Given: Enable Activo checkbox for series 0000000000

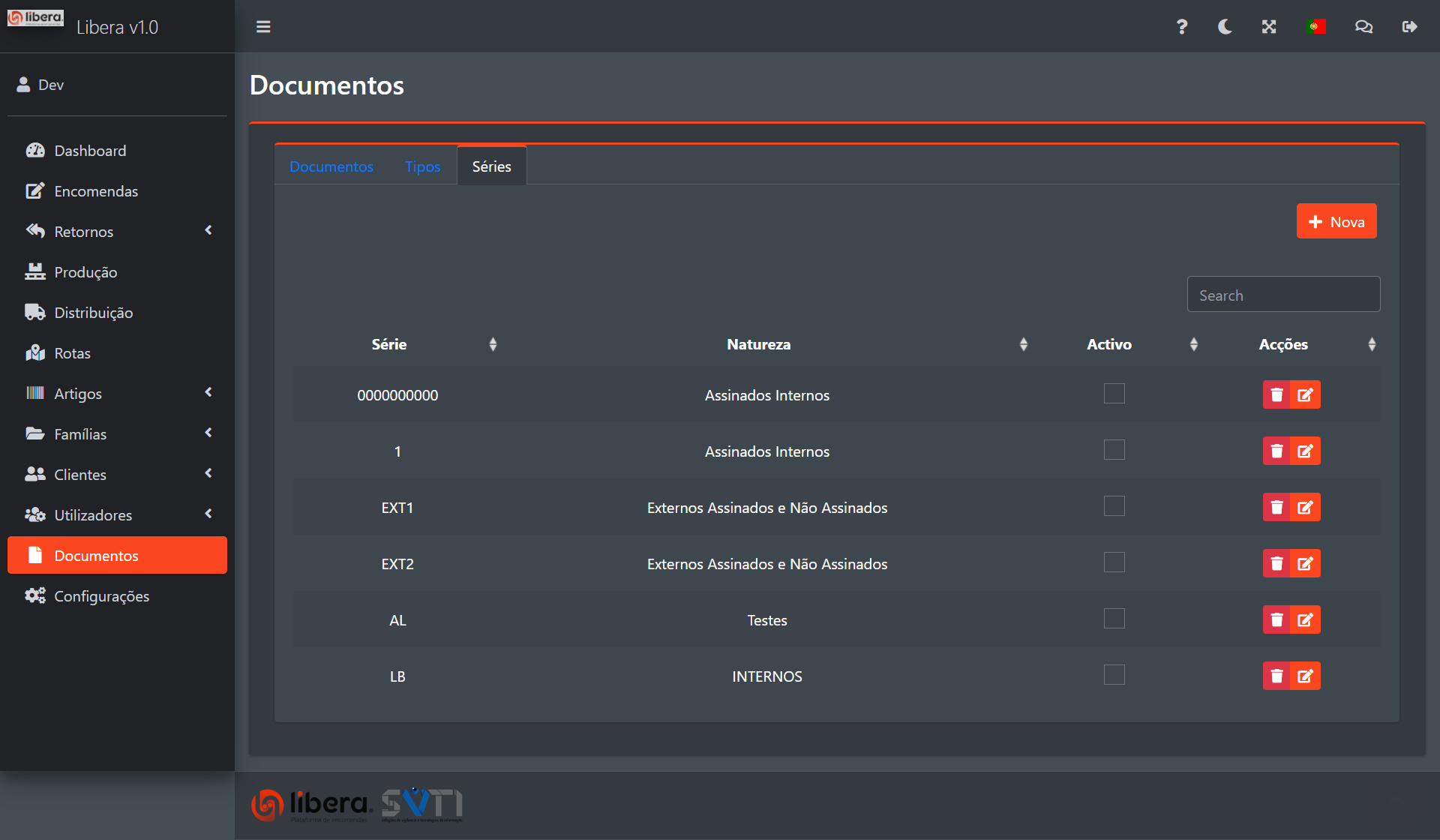Looking at the screenshot, I should click(1114, 394).
